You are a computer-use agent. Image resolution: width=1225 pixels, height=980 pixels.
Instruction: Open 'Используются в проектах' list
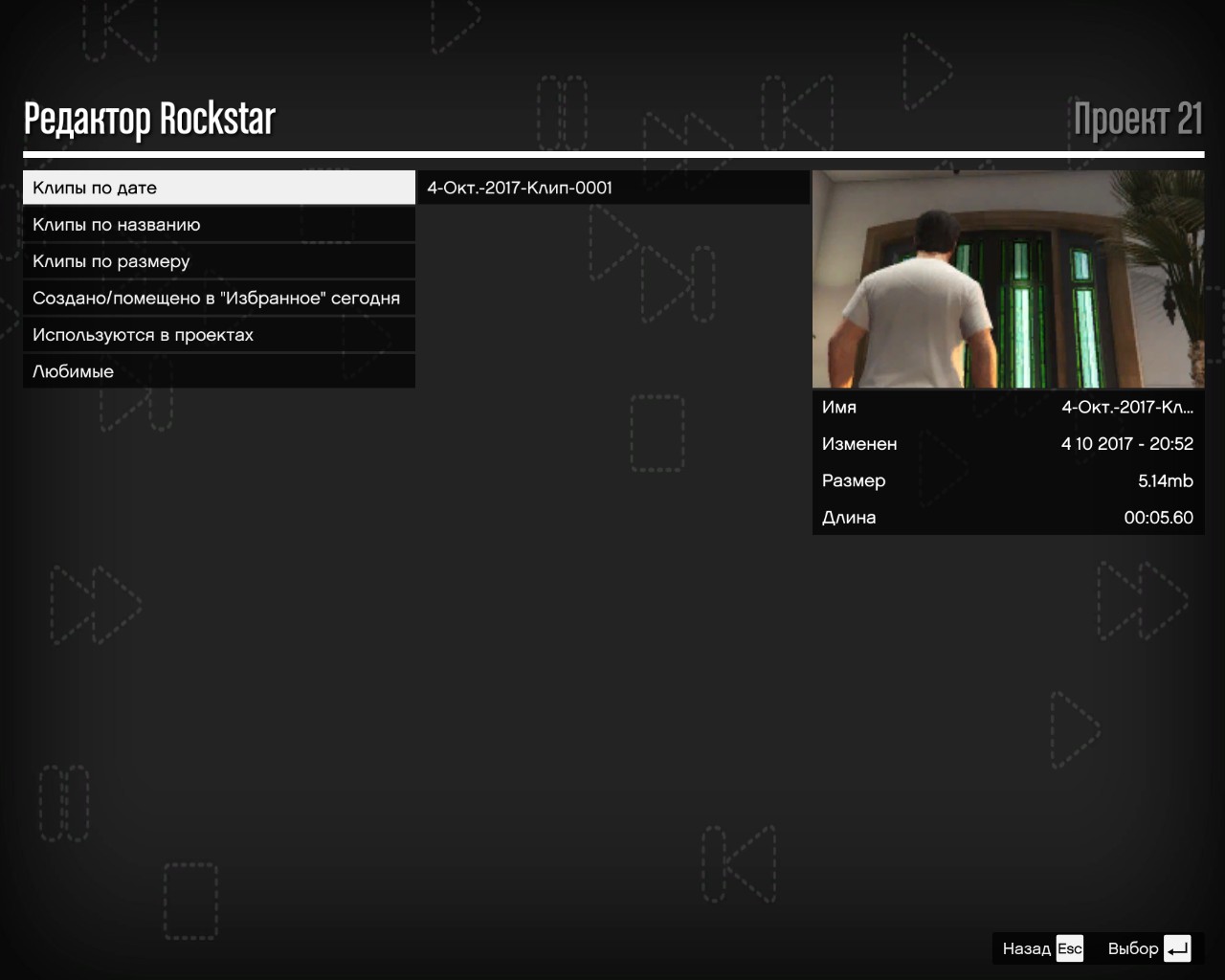(219, 334)
